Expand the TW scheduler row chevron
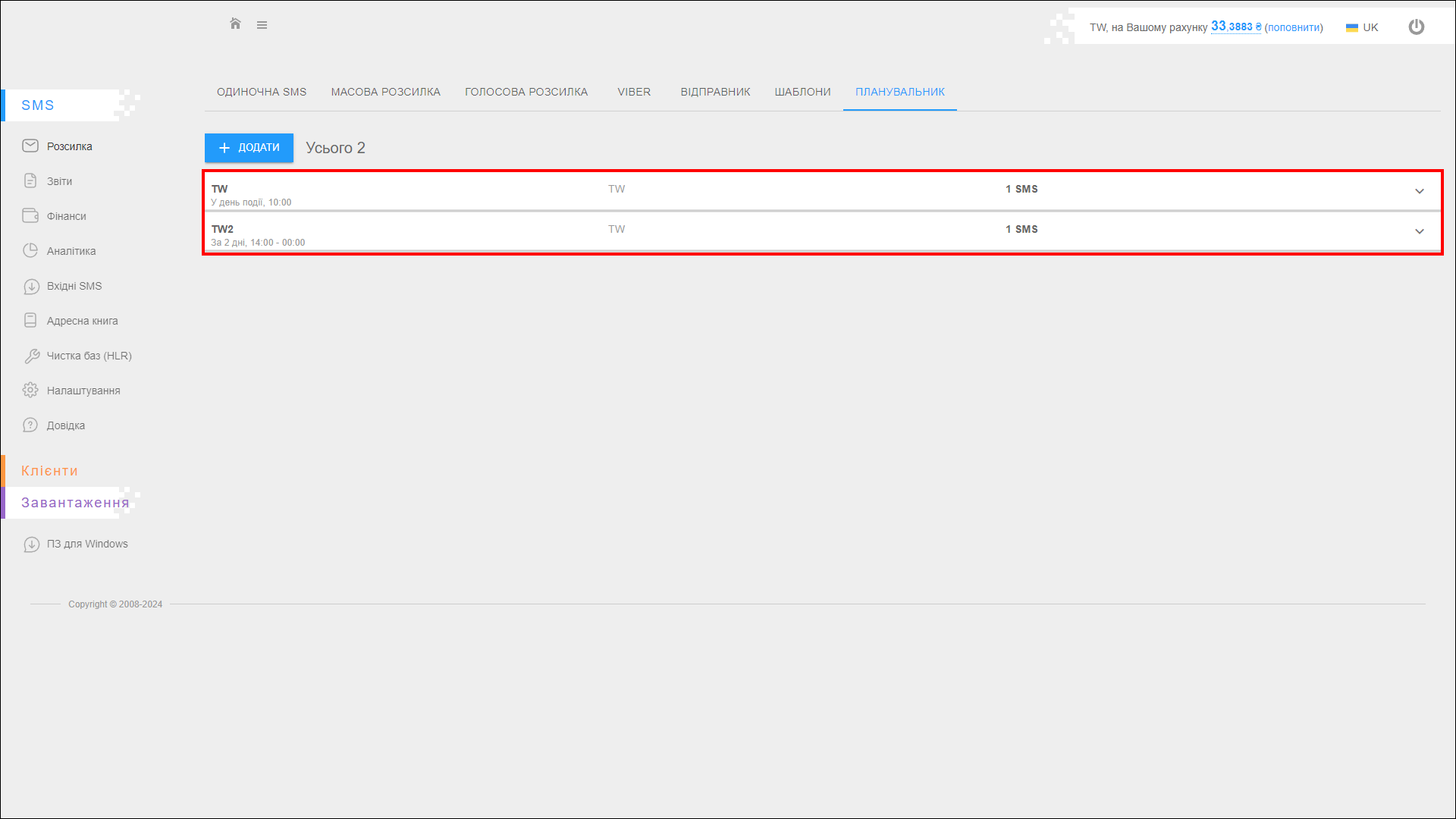 1419,191
